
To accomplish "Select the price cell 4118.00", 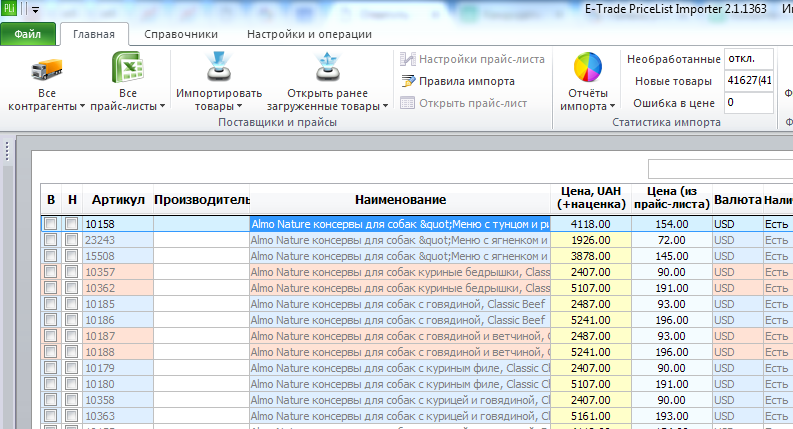I will pyautogui.click(x=591, y=224).
